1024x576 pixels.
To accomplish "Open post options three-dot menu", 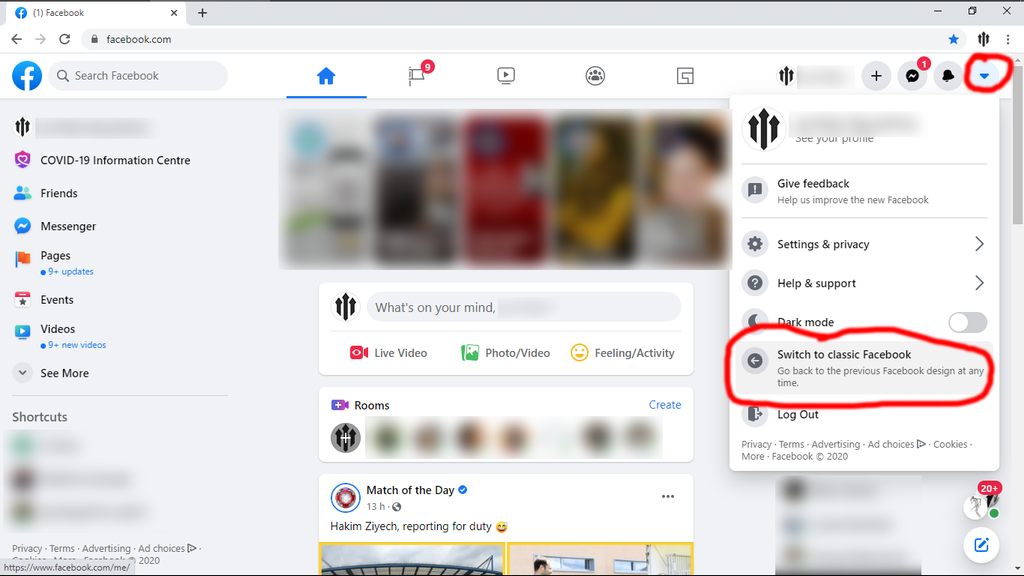I will click(x=667, y=496).
